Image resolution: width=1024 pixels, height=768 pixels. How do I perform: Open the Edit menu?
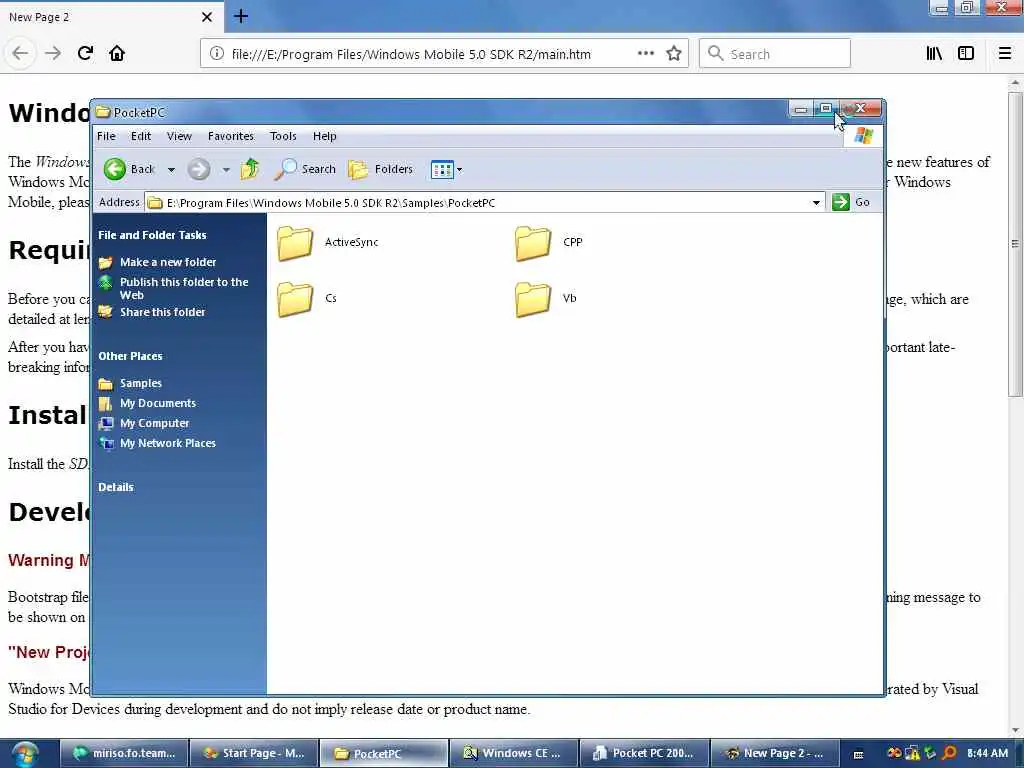(140, 136)
